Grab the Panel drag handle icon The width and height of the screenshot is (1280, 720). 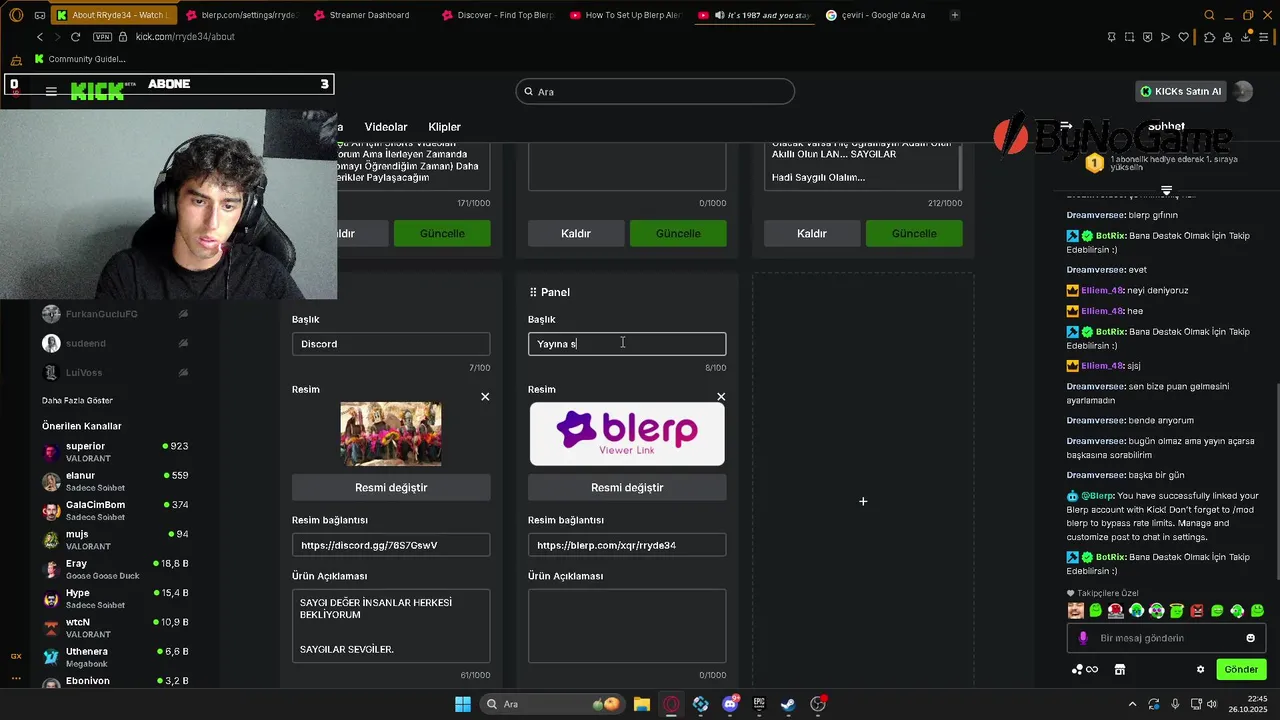click(x=533, y=292)
